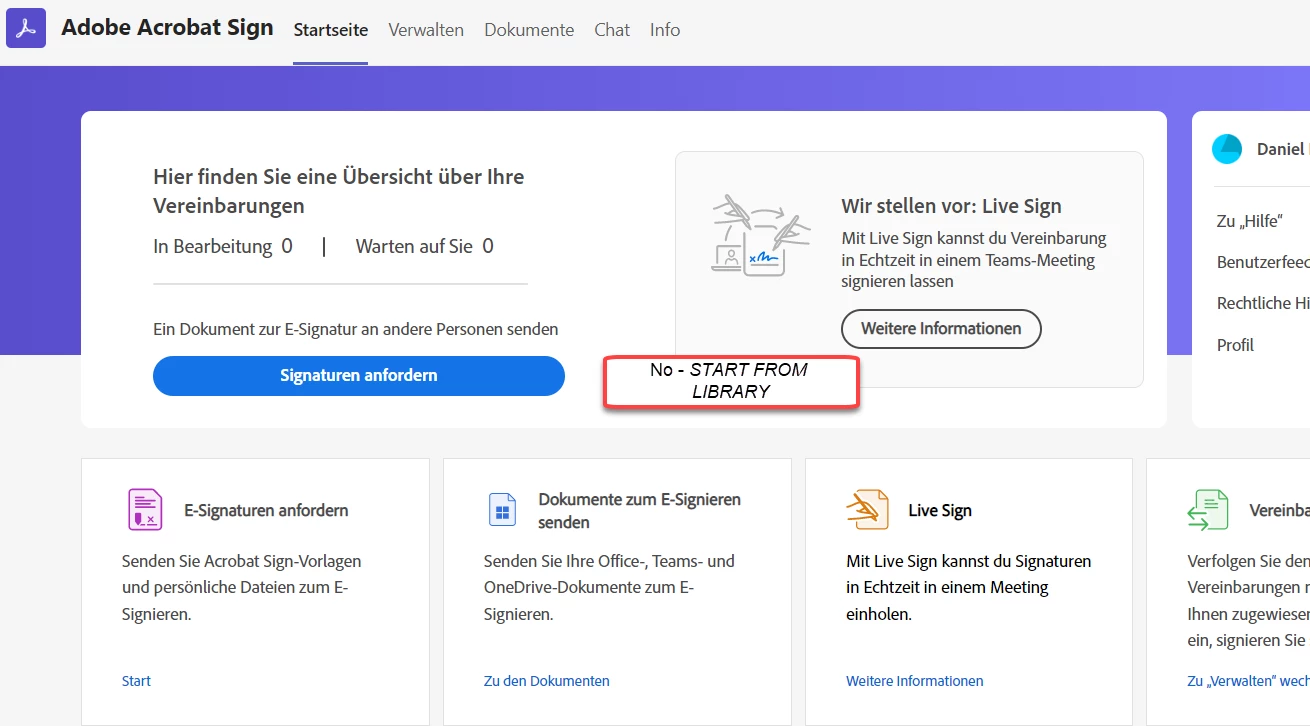The height and width of the screenshot is (726, 1310).
Task: Click the Adobe Acrobat Sign logo icon
Action: (26, 28)
